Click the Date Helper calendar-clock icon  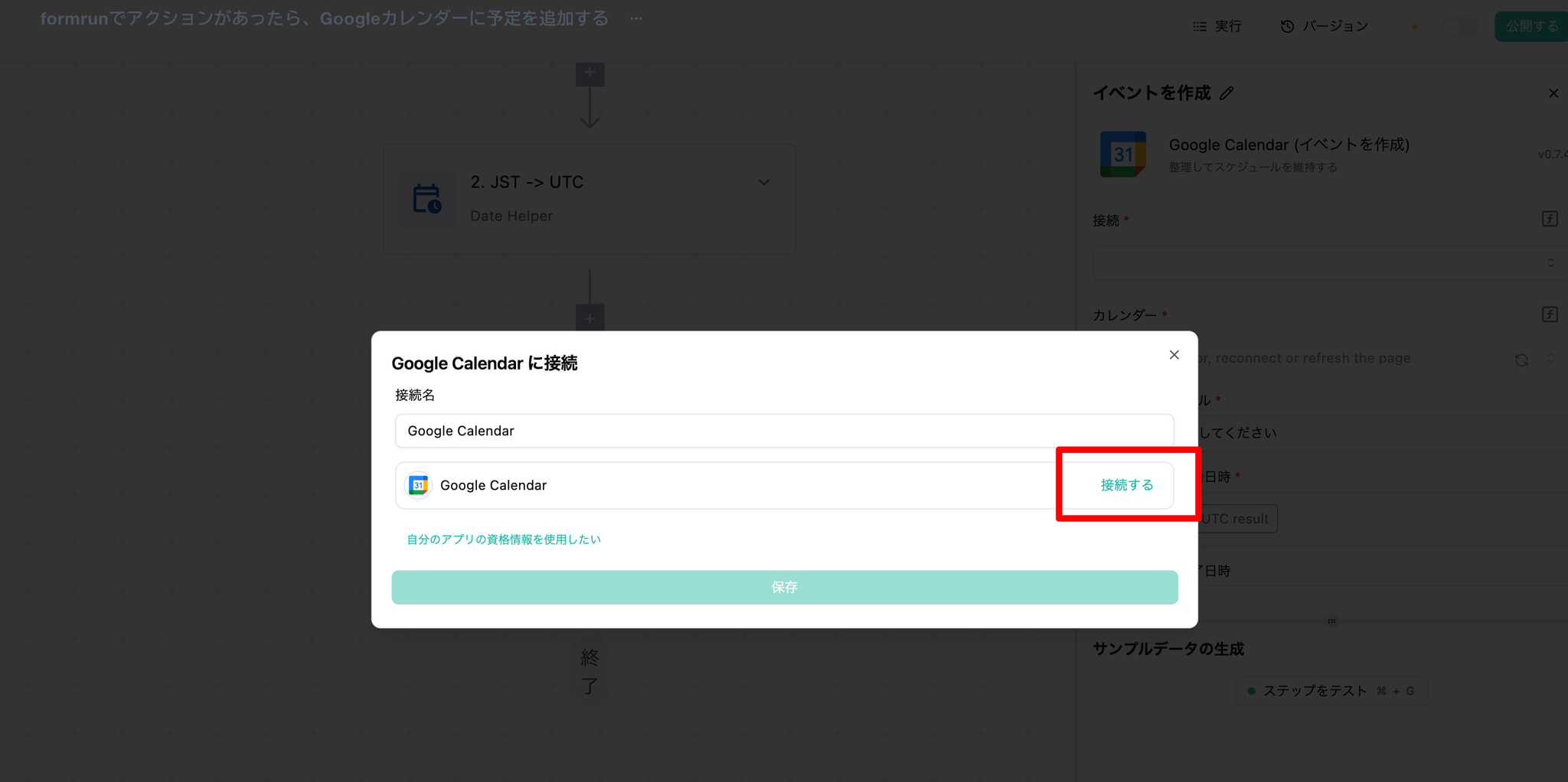pyautogui.click(x=427, y=199)
